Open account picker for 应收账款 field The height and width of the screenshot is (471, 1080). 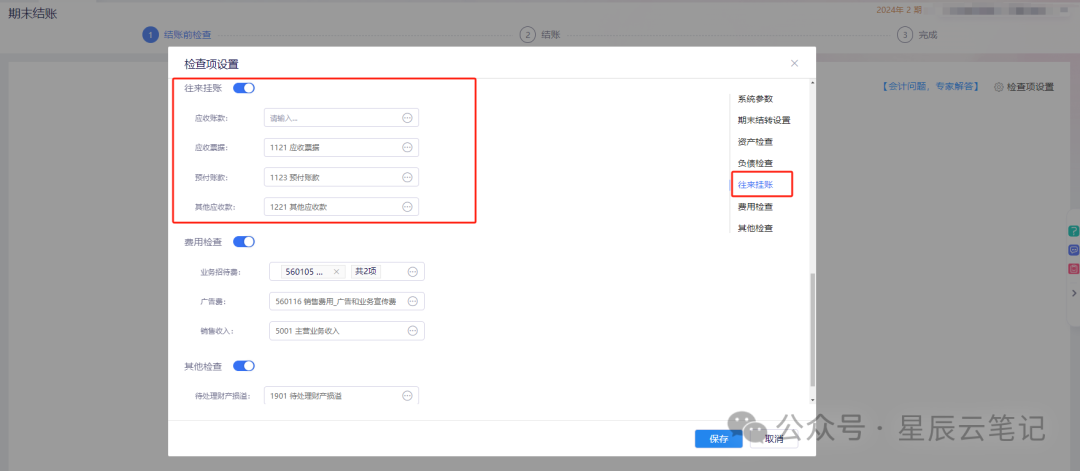[407, 118]
